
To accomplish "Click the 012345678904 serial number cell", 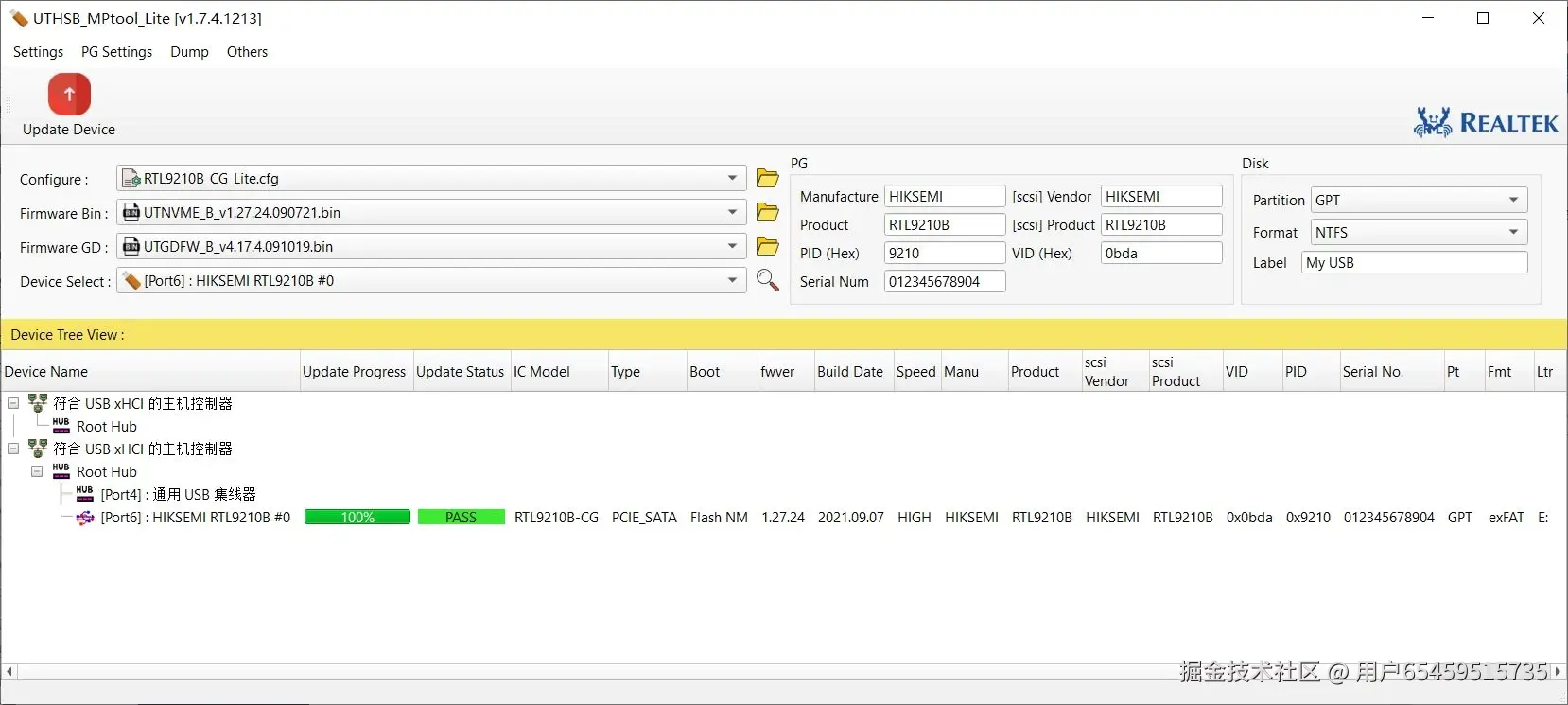I will 1389,518.
